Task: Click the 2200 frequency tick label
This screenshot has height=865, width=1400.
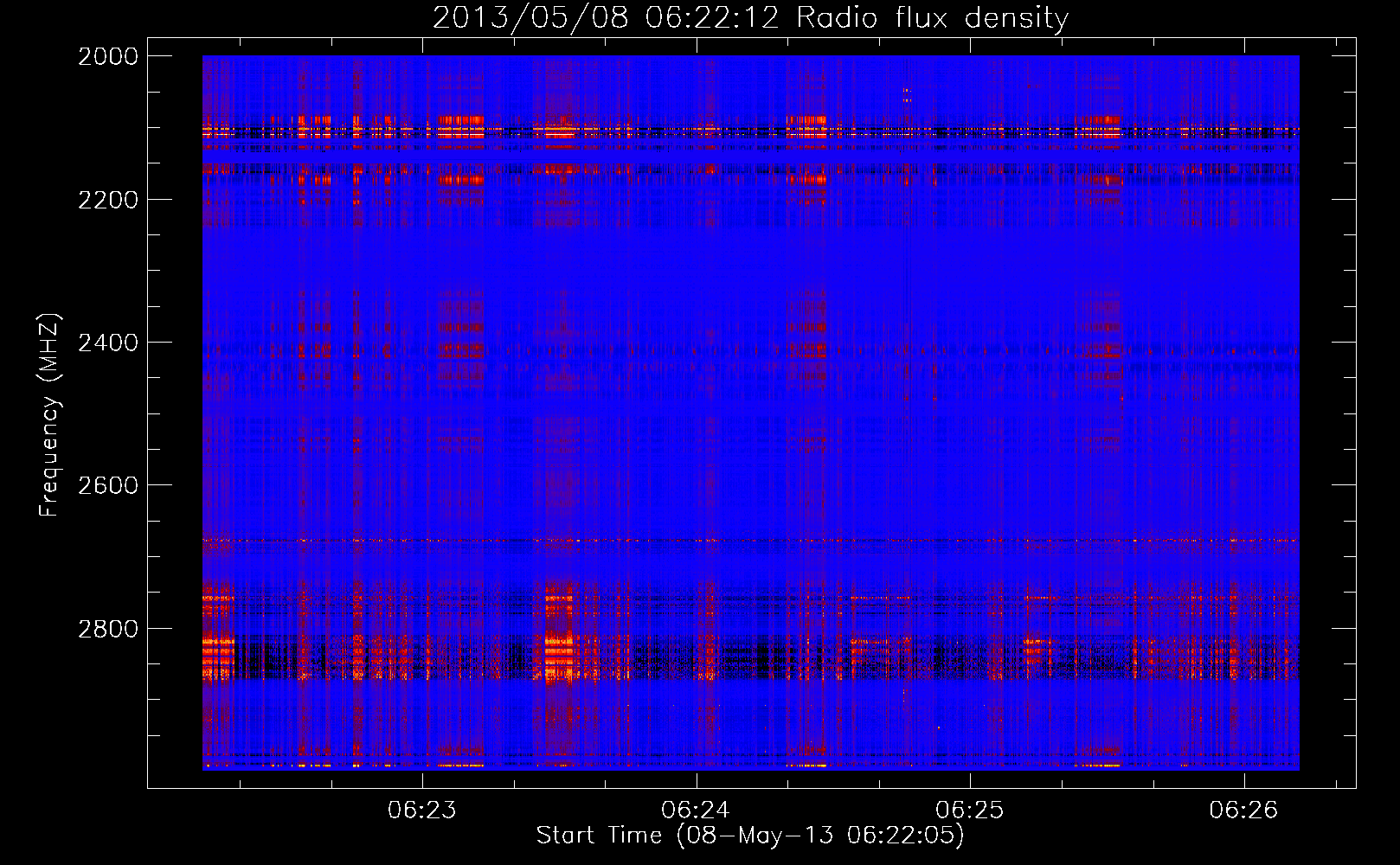Action: click(108, 200)
